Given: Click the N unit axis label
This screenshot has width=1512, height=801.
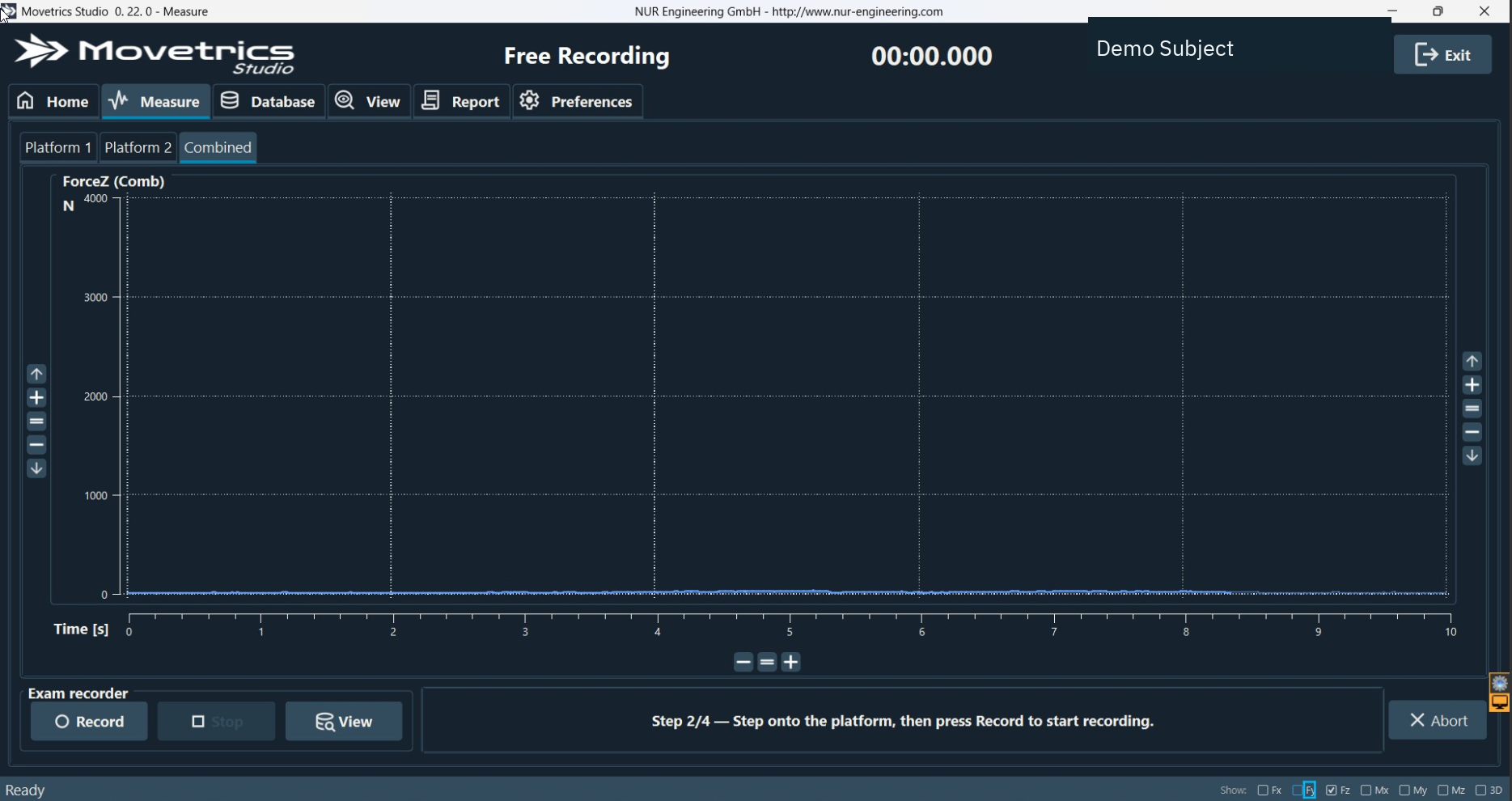Looking at the screenshot, I should coord(69,206).
